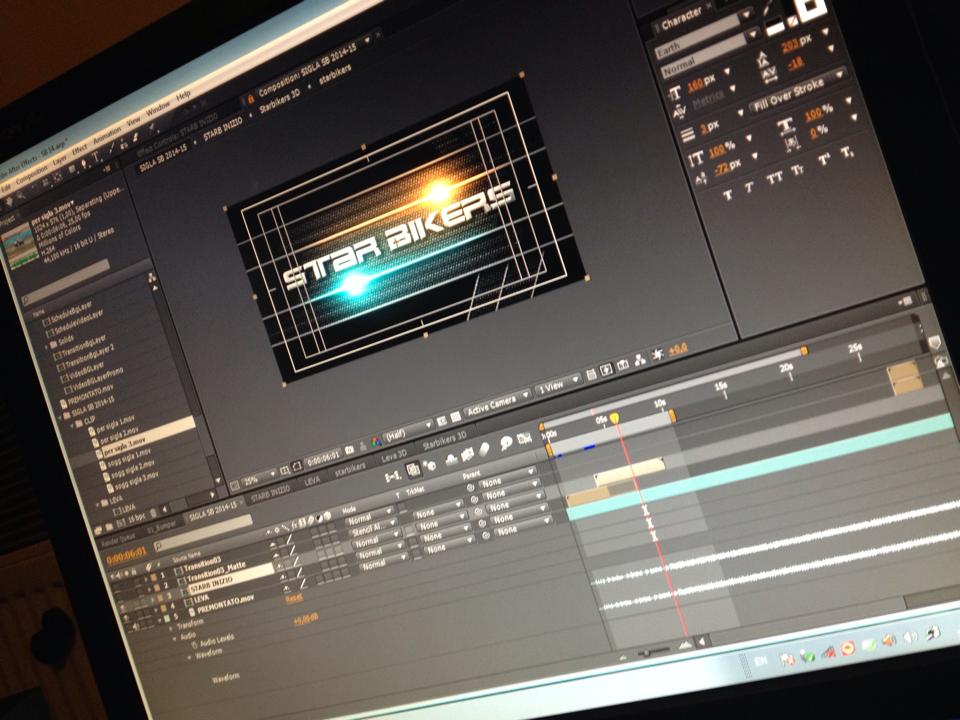Toggle video visibility of Transition03_Matte layer
The height and width of the screenshot is (720, 960).
point(117,596)
